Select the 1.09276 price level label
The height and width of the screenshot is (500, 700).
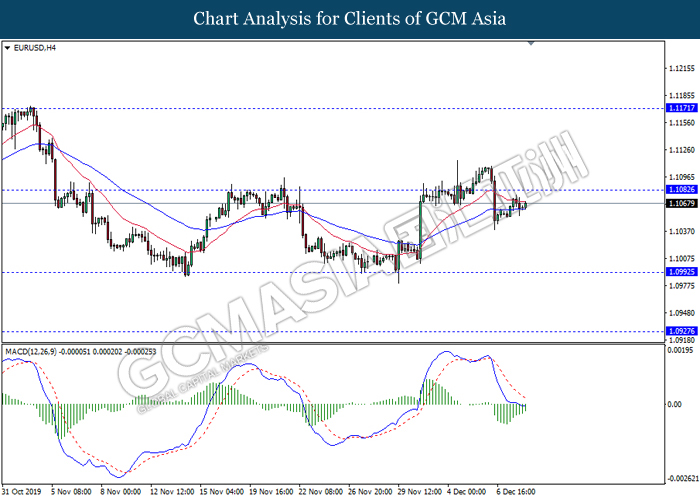tap(681, 331)
